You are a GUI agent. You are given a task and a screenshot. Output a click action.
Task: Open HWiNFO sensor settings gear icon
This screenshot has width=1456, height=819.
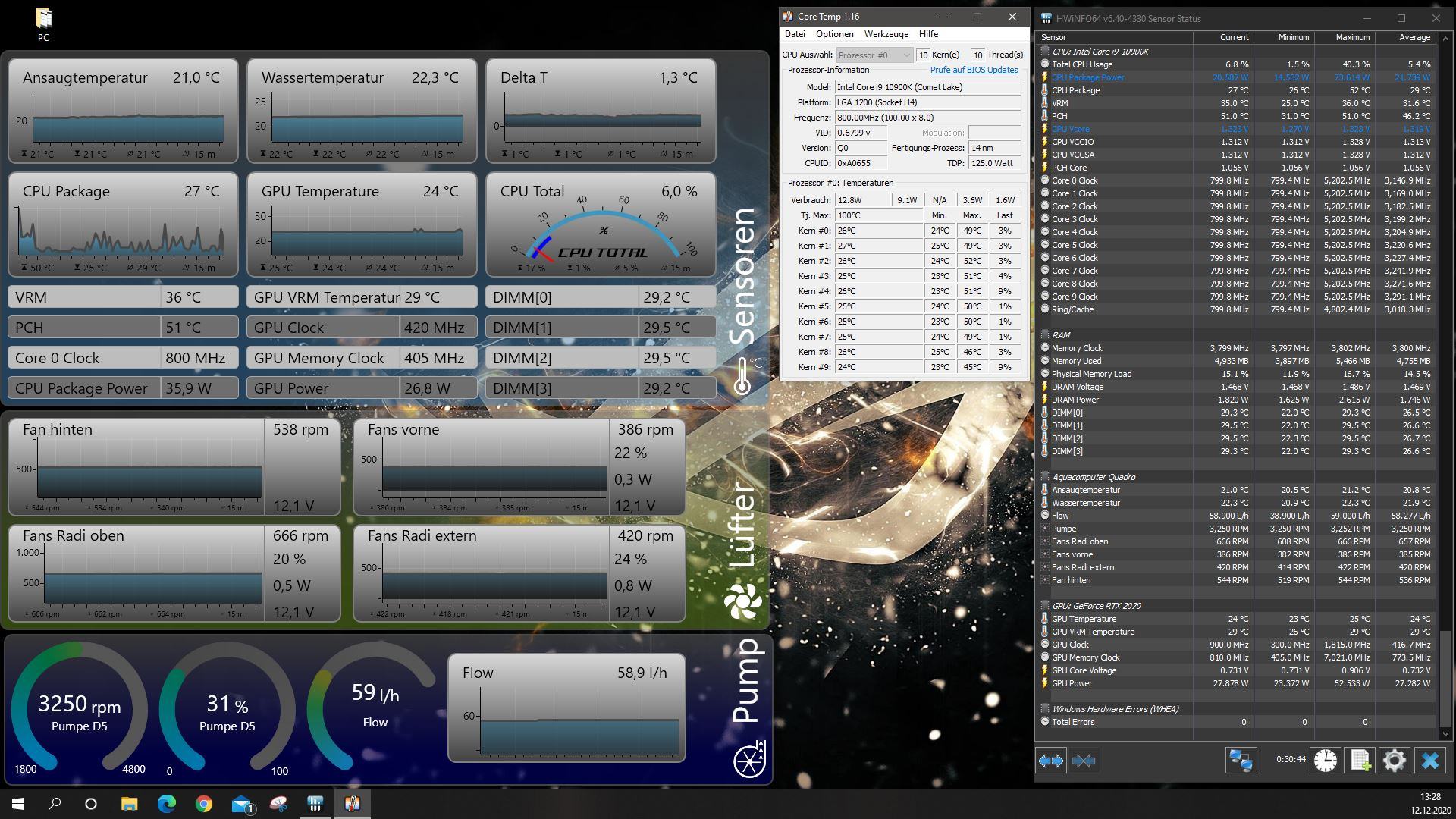[1394, 761]
